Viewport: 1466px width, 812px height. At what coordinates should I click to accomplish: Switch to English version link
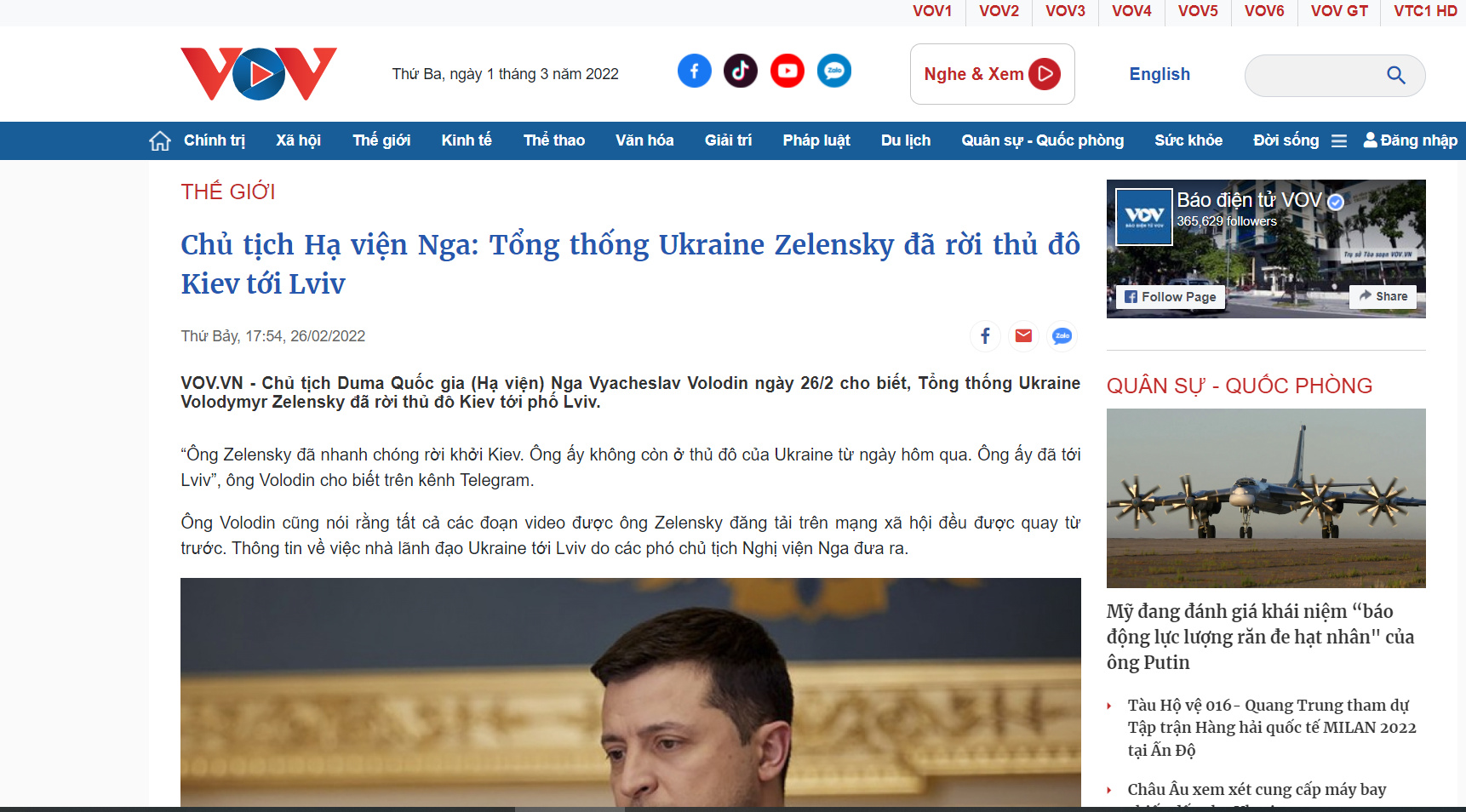(x=1160, y=74)
